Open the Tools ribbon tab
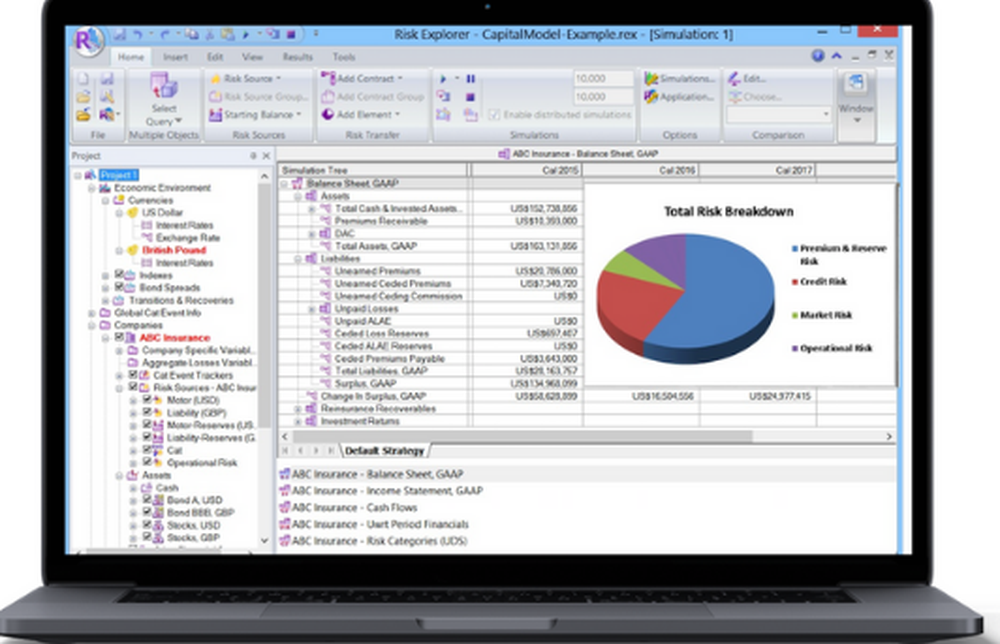 pos(344,57)
